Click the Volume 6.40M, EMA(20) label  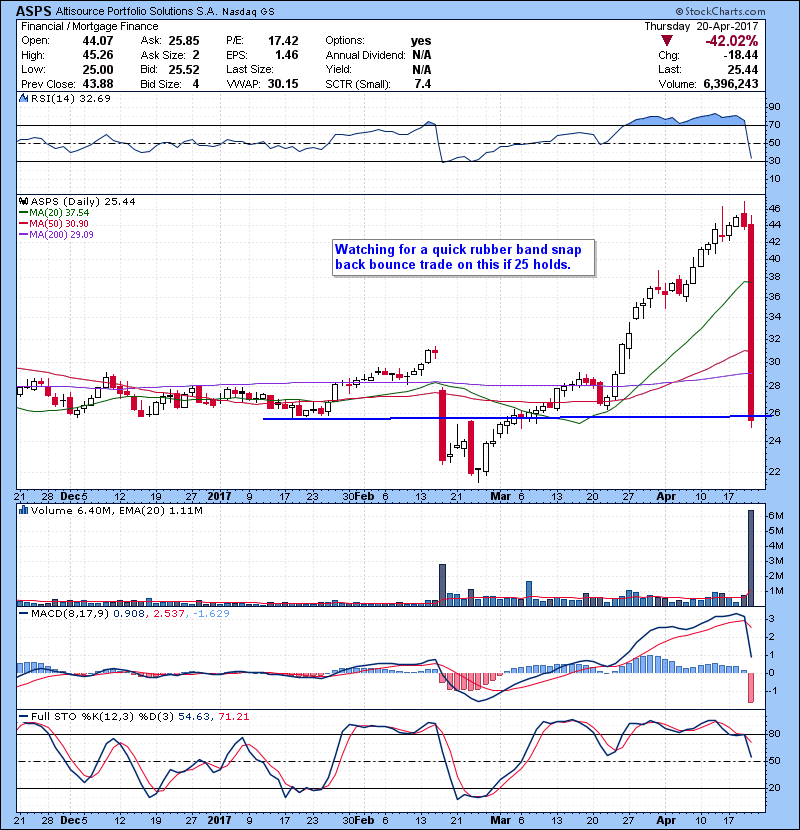coord(116,510)
